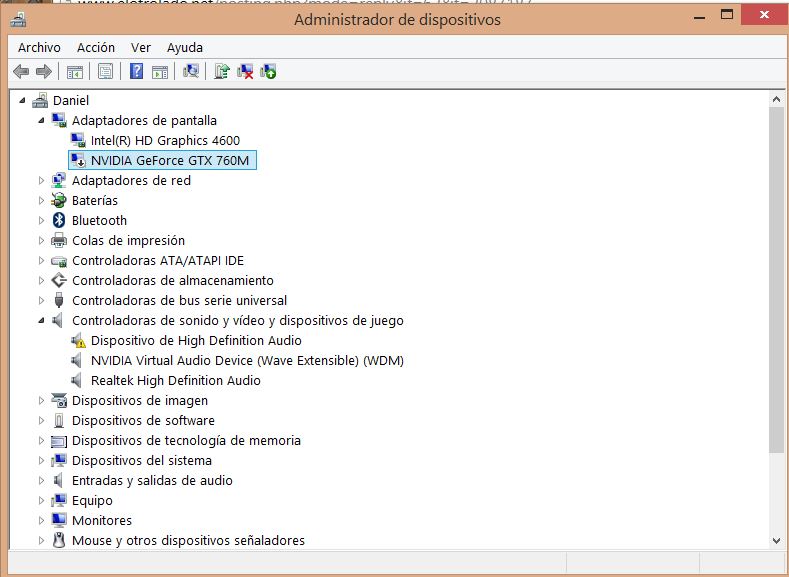Minimize the Administrador de dispositivos window
Screen dimensions: 789x577
point(699,18)
